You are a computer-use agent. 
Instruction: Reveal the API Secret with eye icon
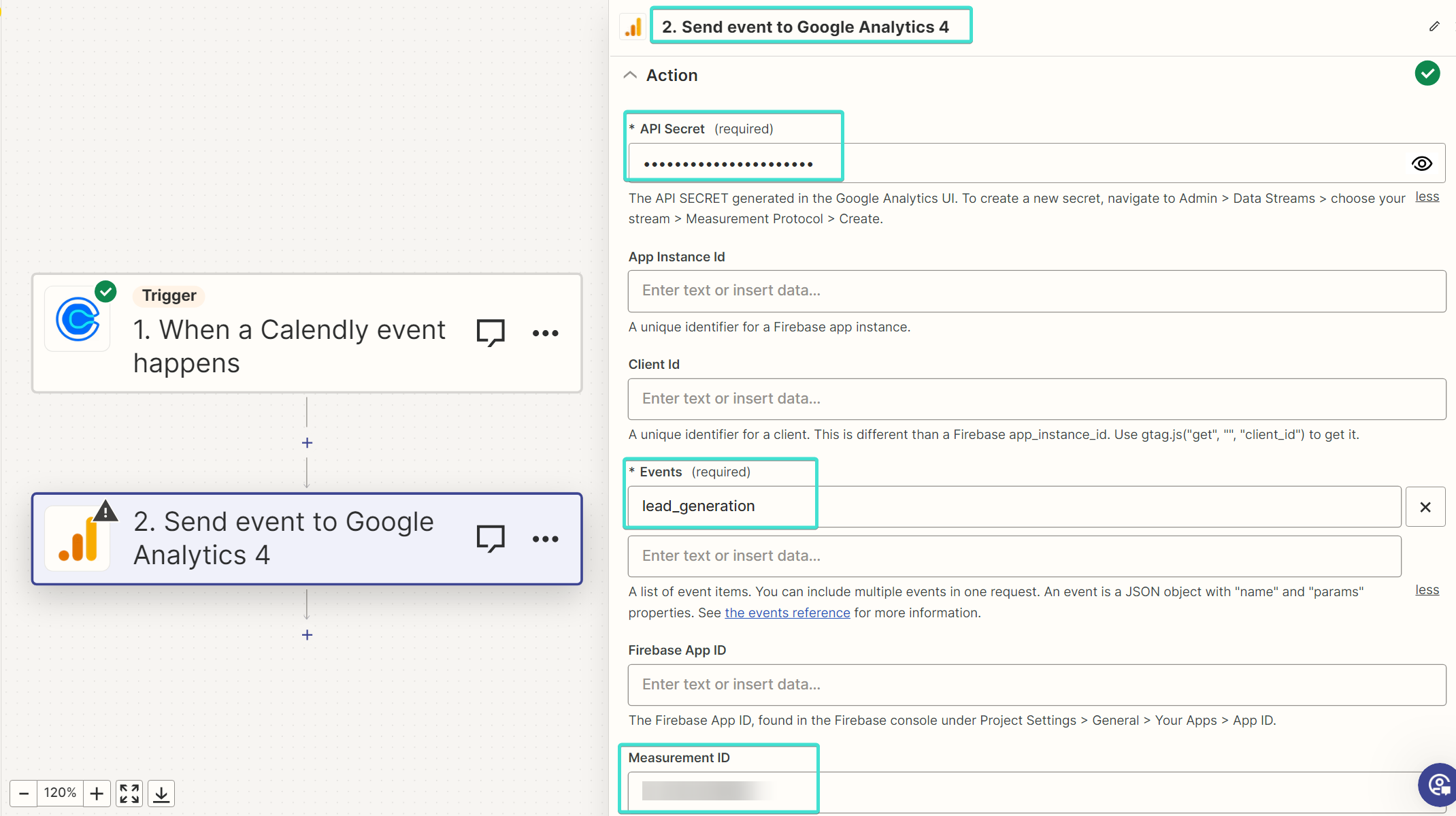tap(1421, 163)
